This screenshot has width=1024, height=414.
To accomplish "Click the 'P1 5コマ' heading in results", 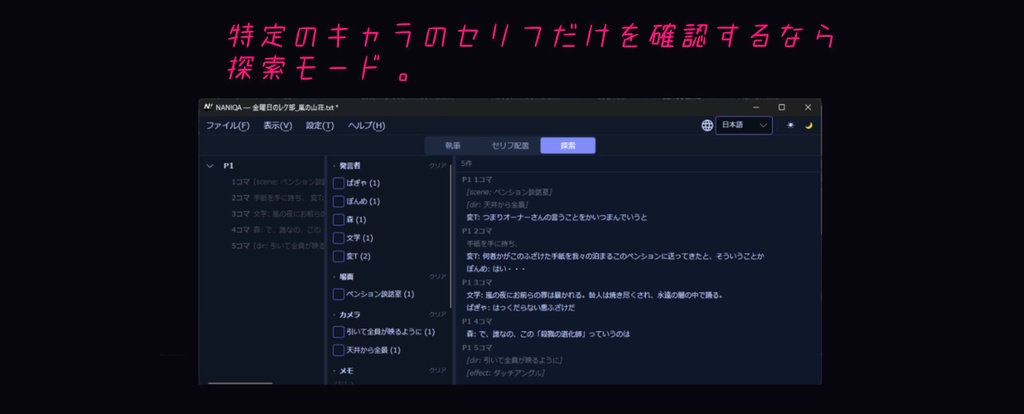I will pyautogui.click(x=477, y=347).
